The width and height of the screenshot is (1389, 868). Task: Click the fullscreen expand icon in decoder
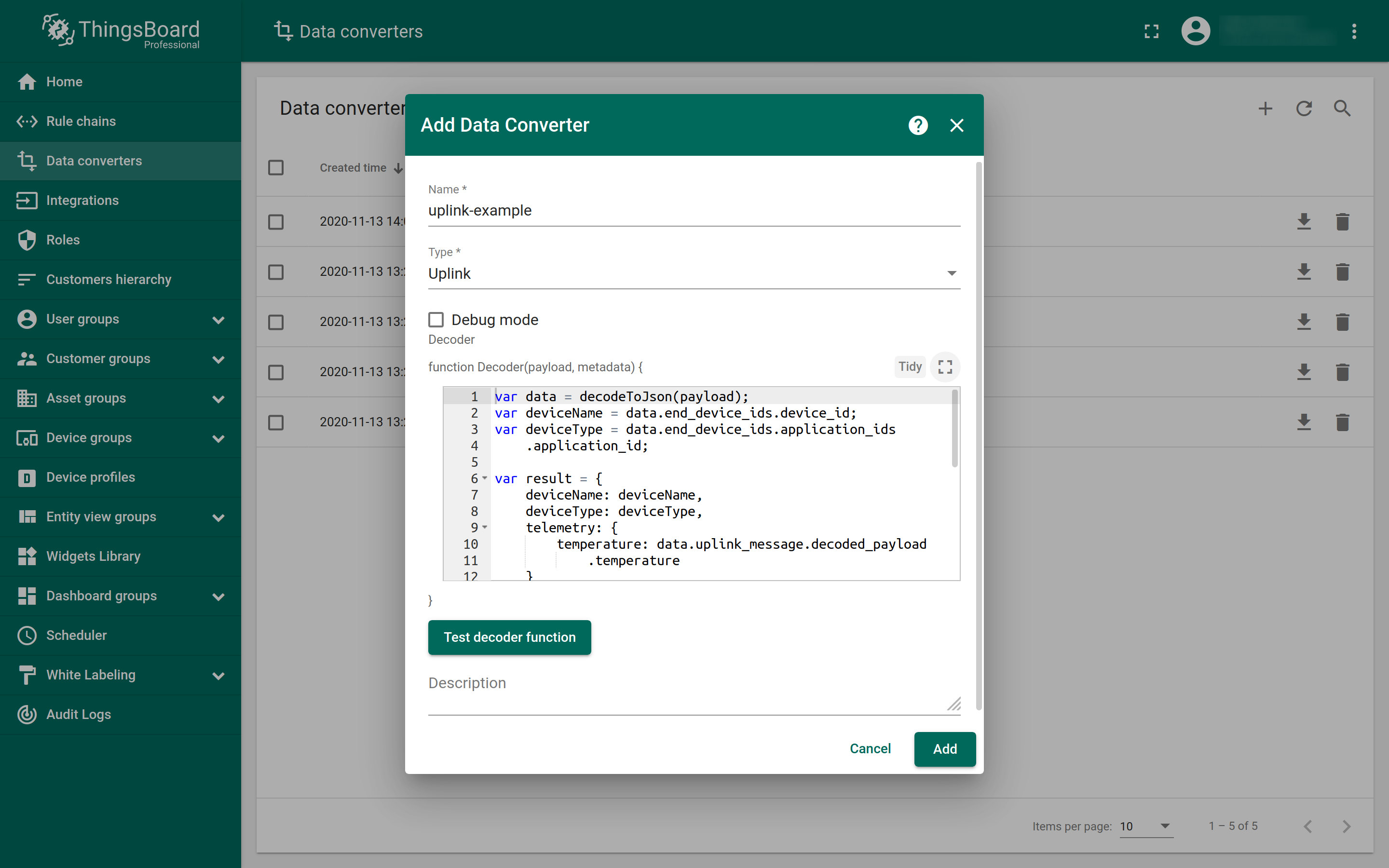pyautogui.click(x=945, y=367)
